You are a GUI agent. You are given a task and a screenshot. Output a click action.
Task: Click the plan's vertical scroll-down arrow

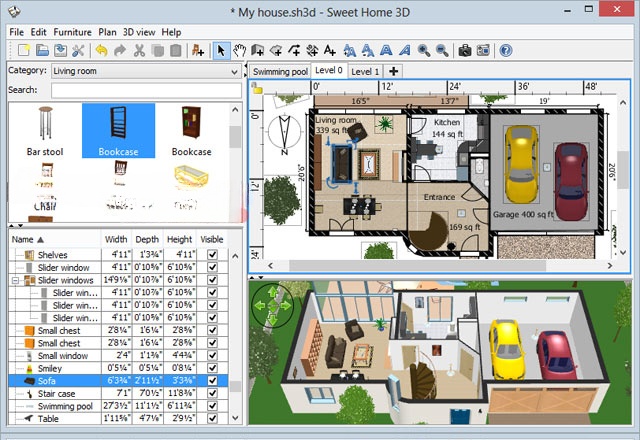pos(623,253)
